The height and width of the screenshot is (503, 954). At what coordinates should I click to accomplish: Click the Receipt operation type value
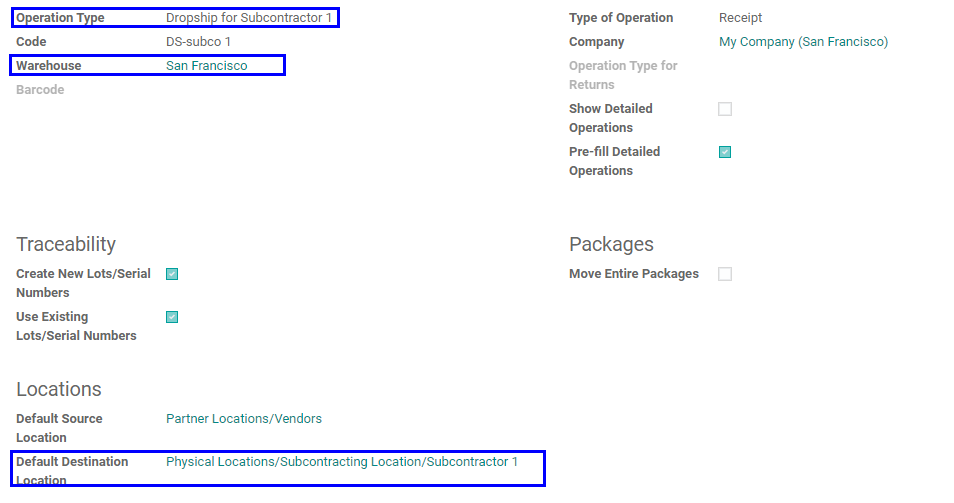coord(740,18)
